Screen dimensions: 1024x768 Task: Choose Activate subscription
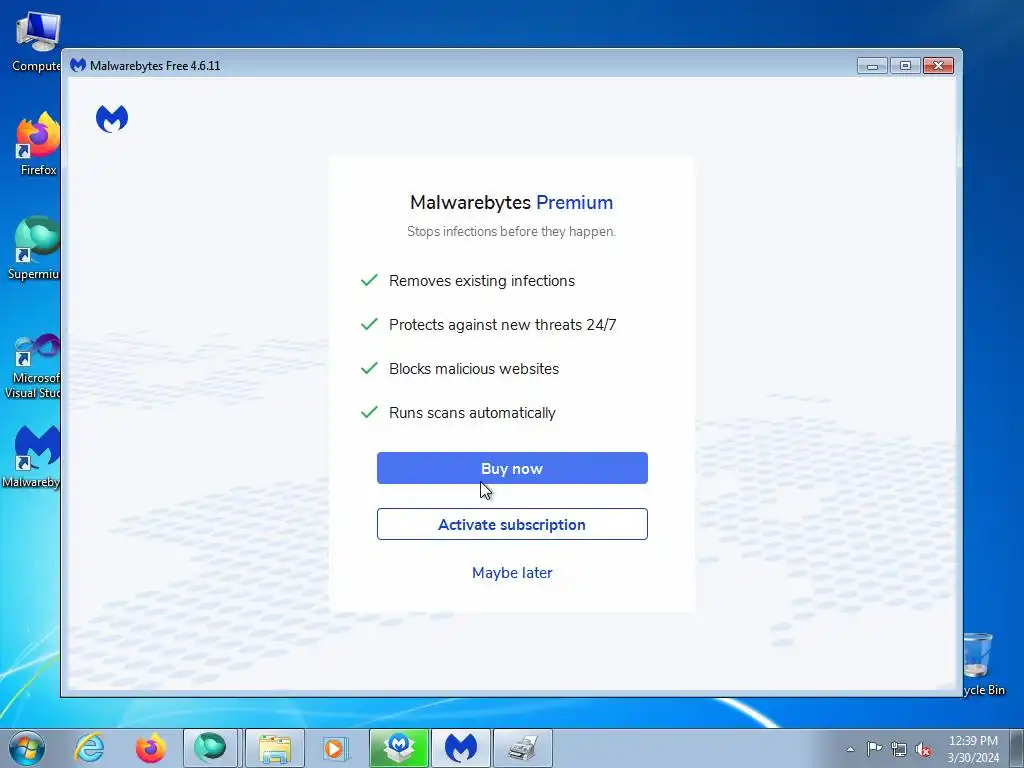[x=512, y=524]
